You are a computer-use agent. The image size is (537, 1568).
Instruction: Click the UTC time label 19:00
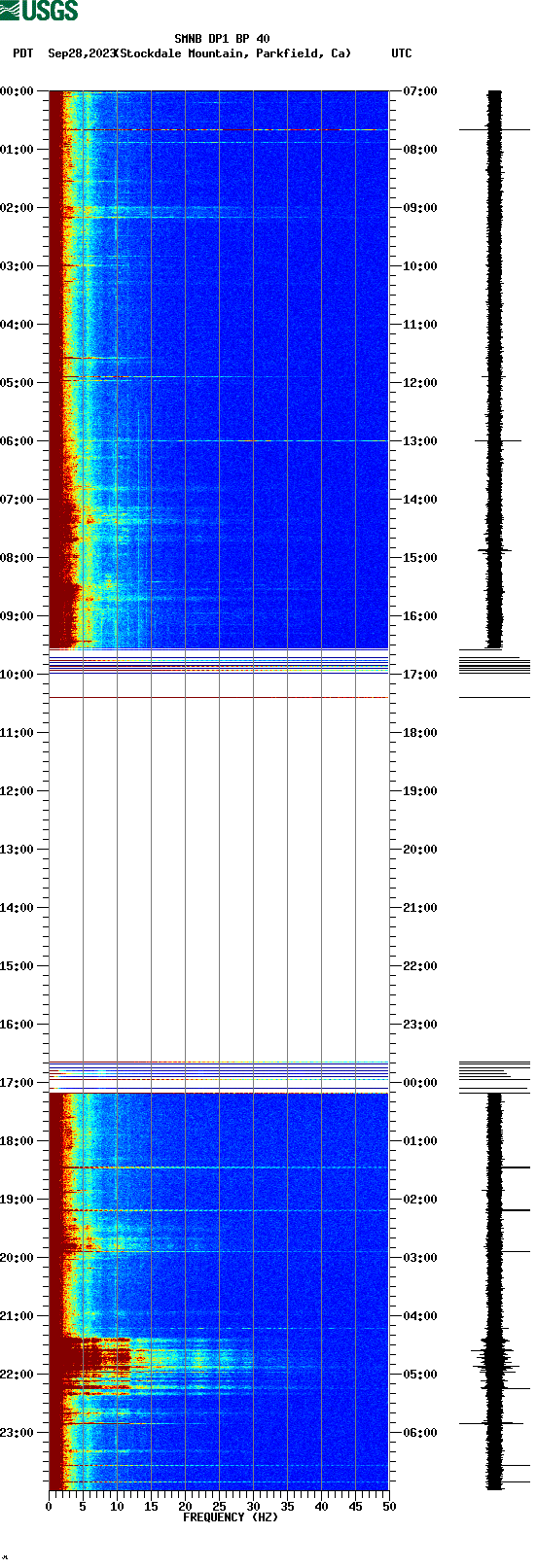click(419, 791)
